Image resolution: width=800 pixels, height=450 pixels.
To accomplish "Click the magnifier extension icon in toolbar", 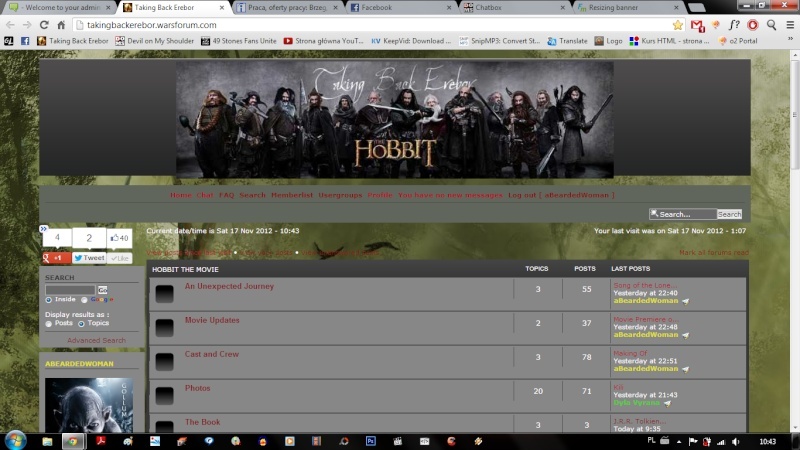I will [771, 25].
